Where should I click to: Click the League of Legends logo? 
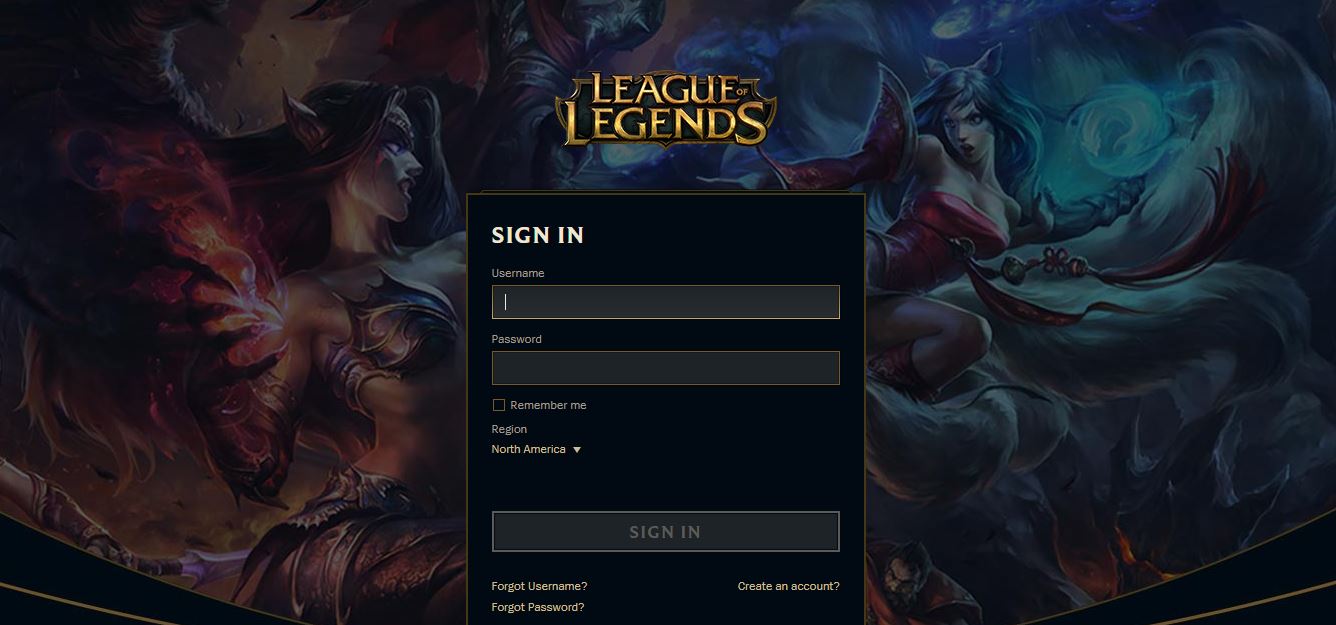666,108
